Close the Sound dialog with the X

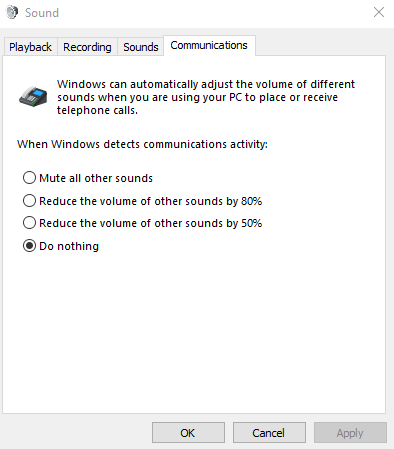pos(379,13)
